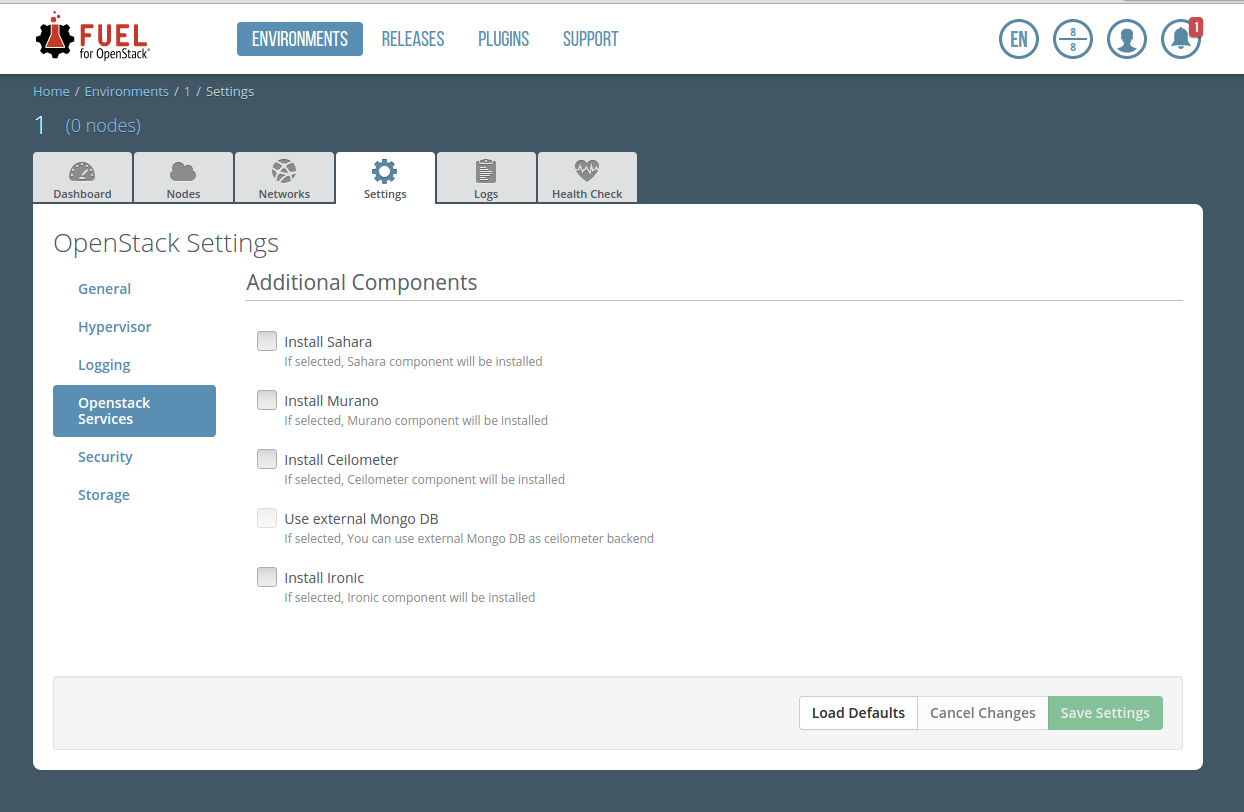Viewport: 1244px width, 812px height.
Task: Select Hypervisor in settings sidebar
Action: (115, 327)
